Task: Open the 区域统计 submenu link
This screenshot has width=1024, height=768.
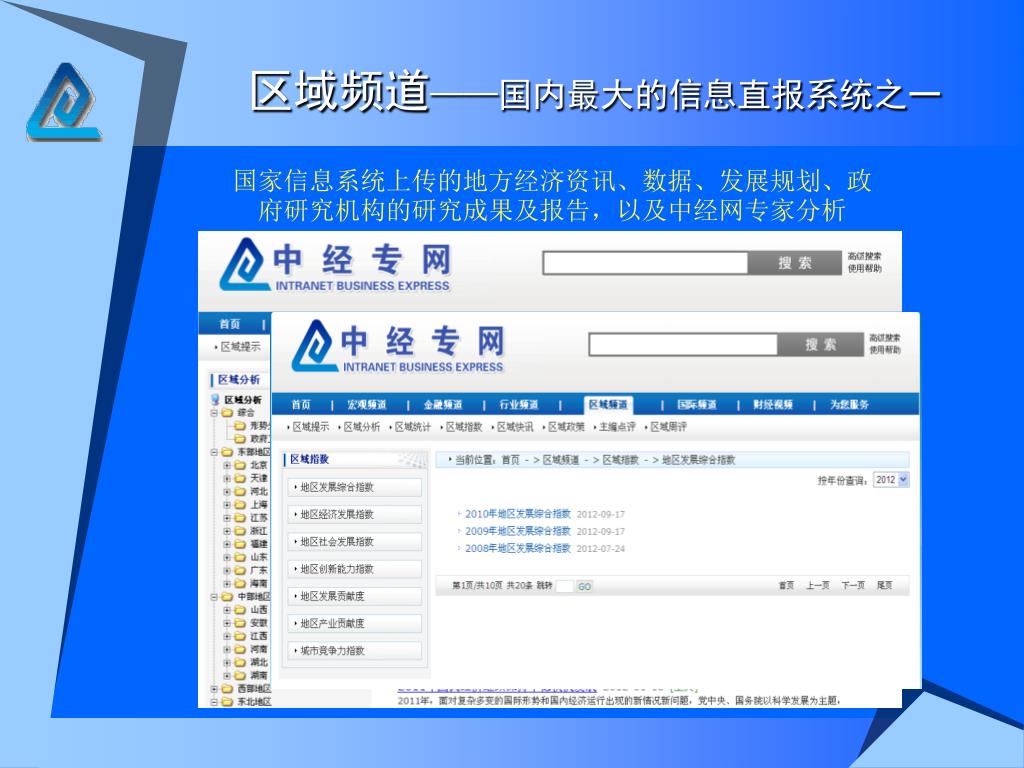Action: click(x=413, y=427)
